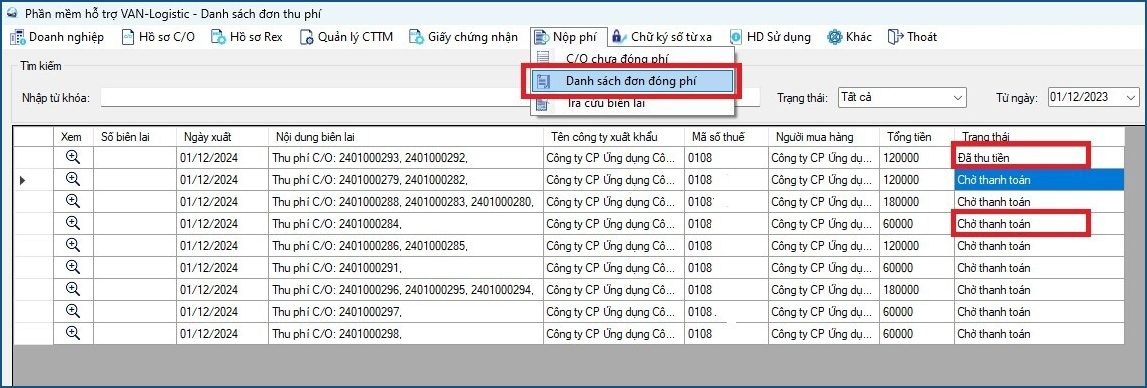
Task: Sort by the Tổng tiền column header
Action: [x=917, y=136]
